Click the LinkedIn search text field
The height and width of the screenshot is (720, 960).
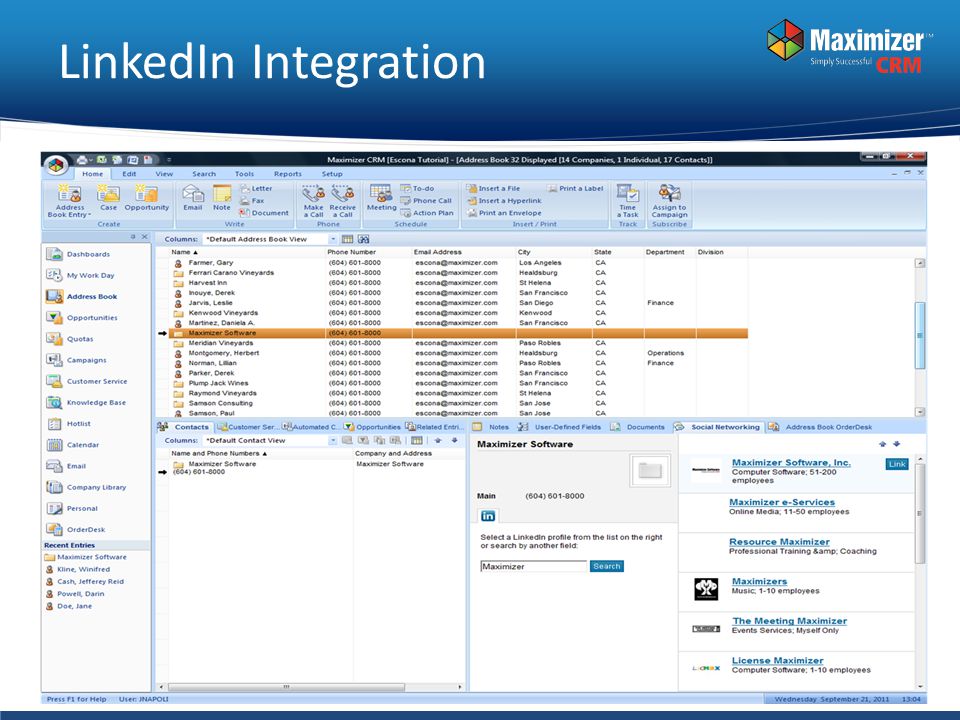pos(533,566)
